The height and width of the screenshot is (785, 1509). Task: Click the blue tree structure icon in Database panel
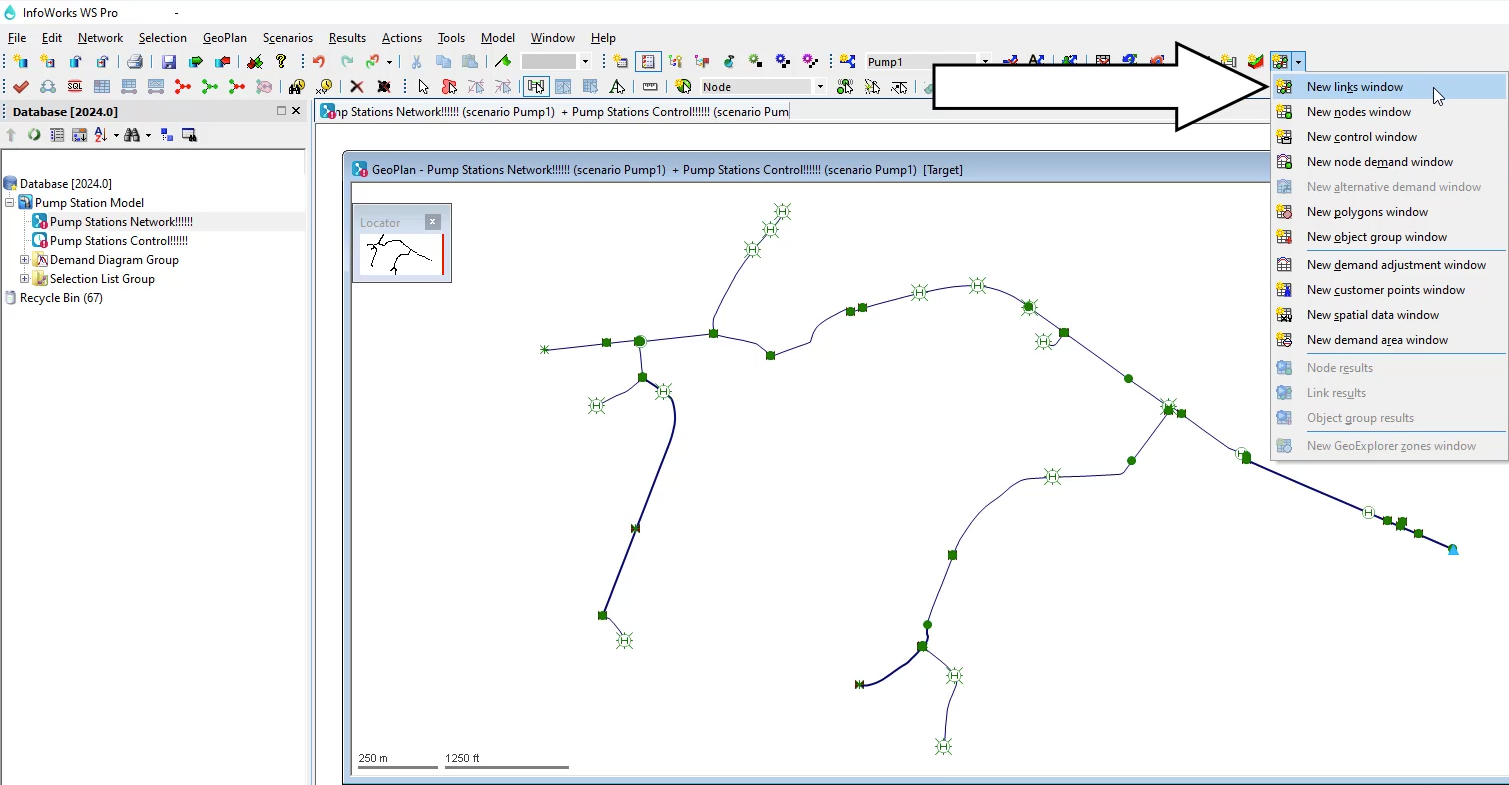coord(166,135)
